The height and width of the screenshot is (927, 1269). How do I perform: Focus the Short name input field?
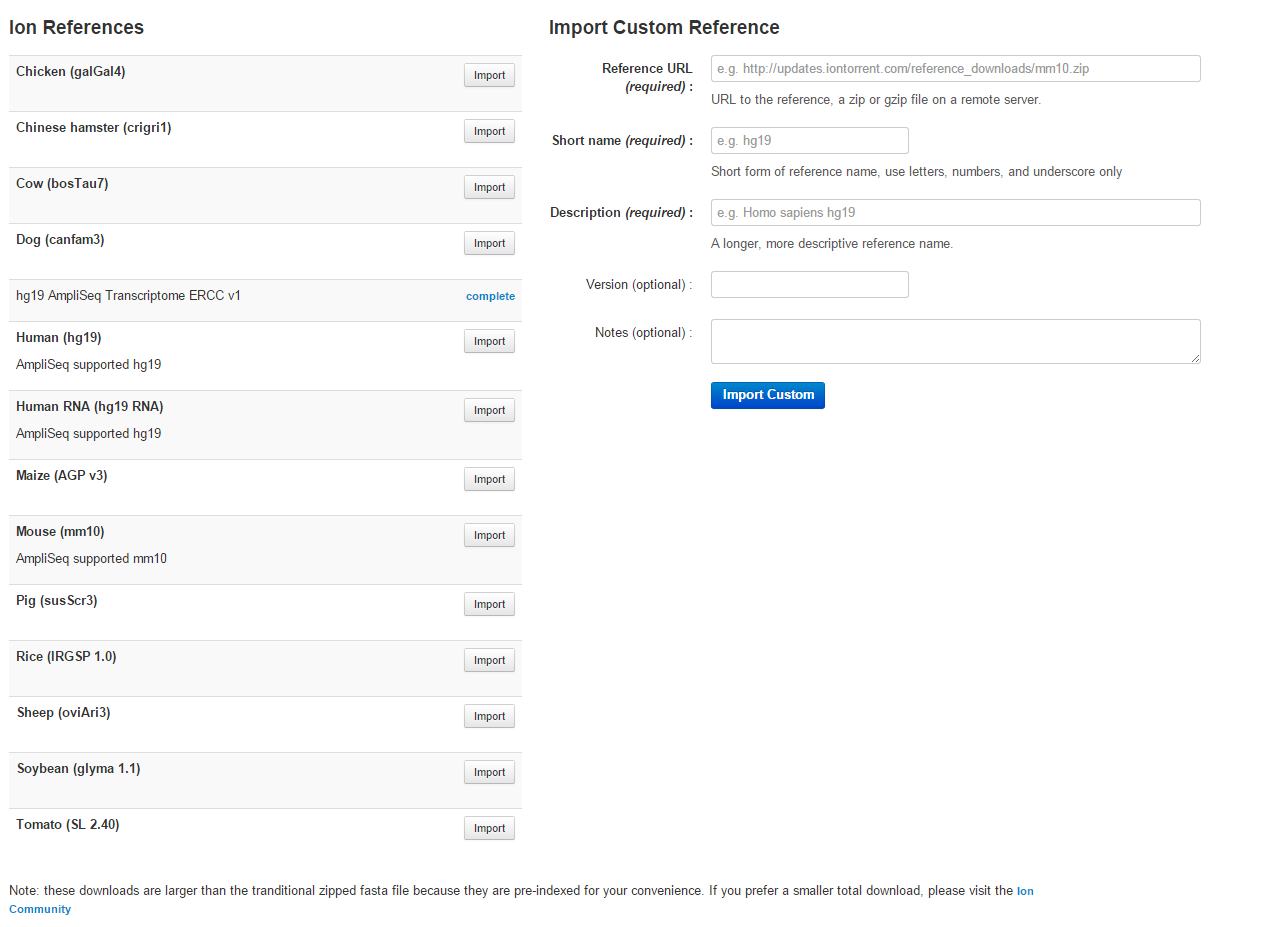pyautogui.click(x=809, y=140)
